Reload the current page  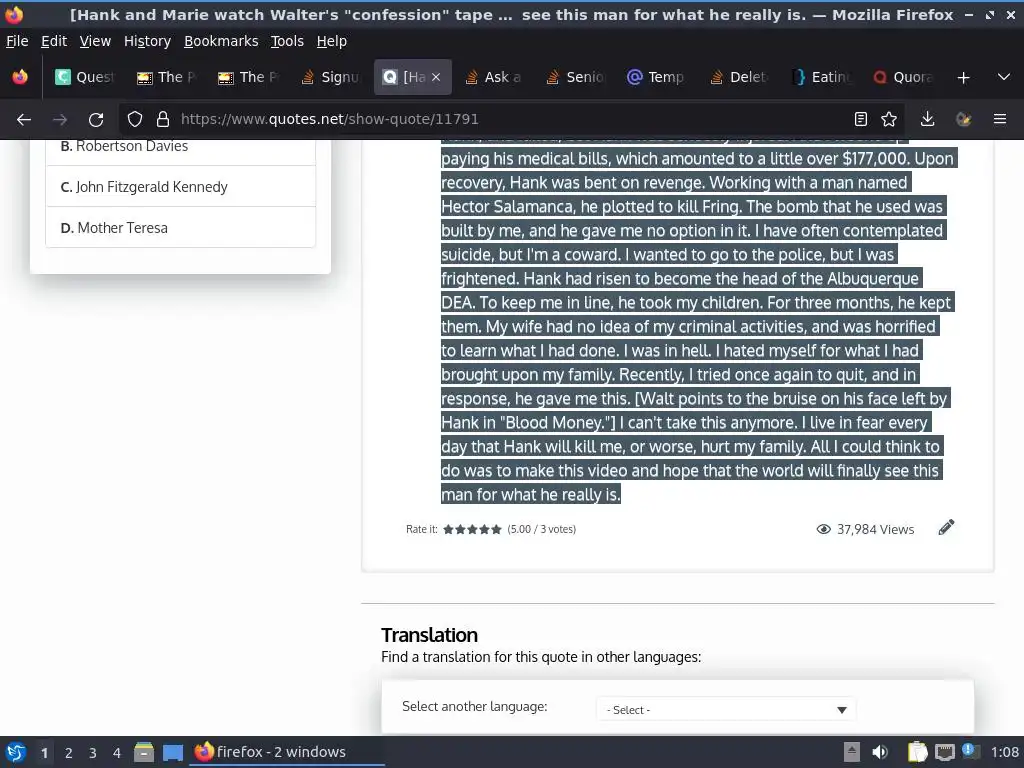[x=96, y=120]
